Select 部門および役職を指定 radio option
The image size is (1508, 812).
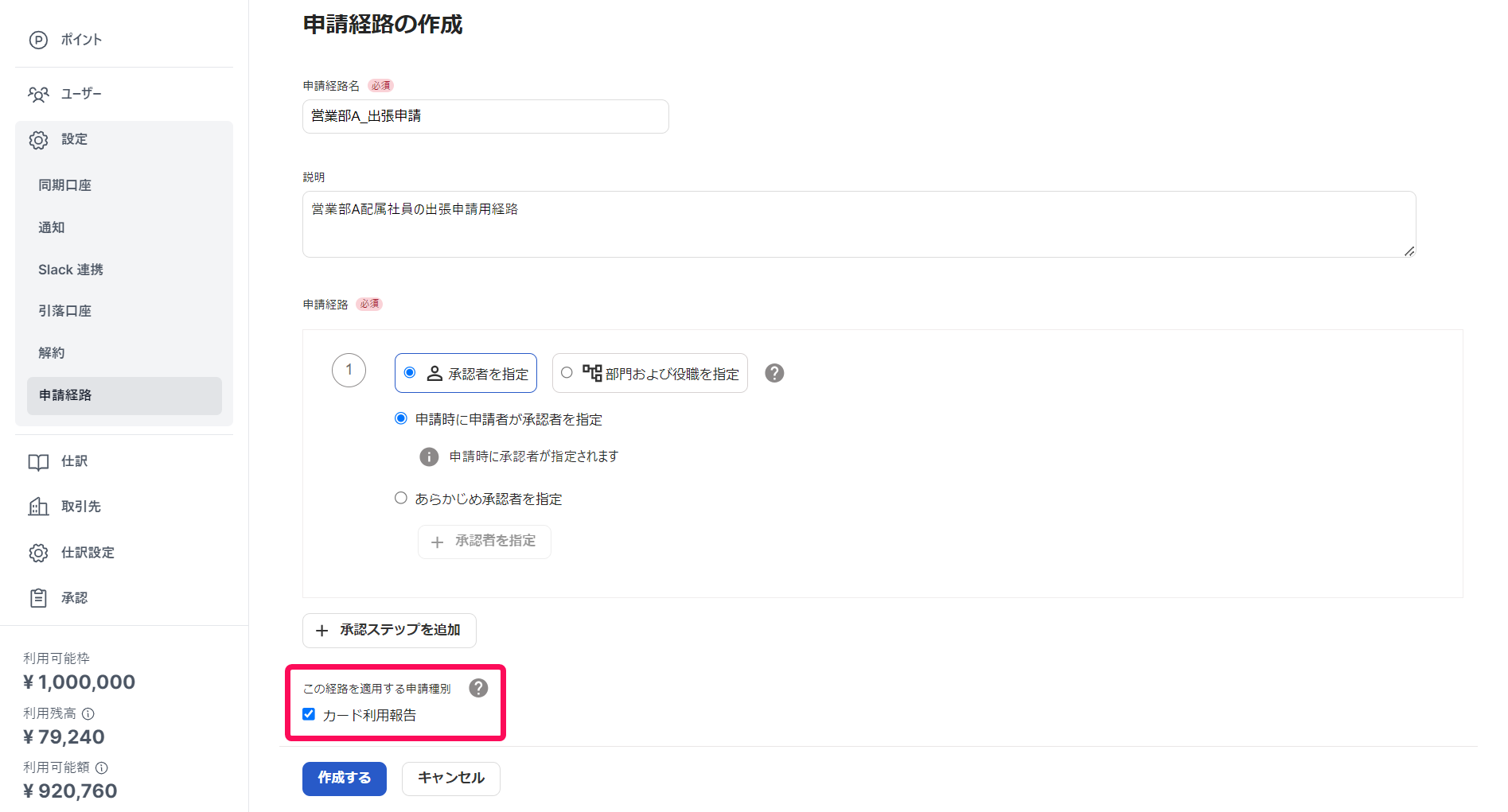(x=567, y=373)
